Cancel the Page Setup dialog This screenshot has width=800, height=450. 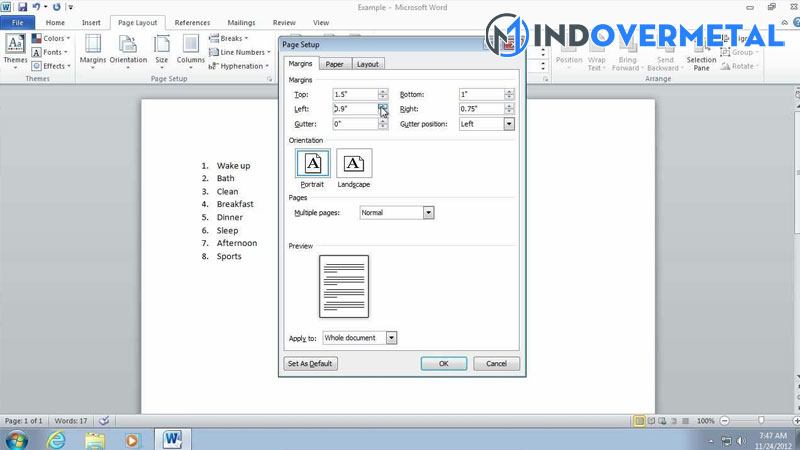click(x=496, y=364)
